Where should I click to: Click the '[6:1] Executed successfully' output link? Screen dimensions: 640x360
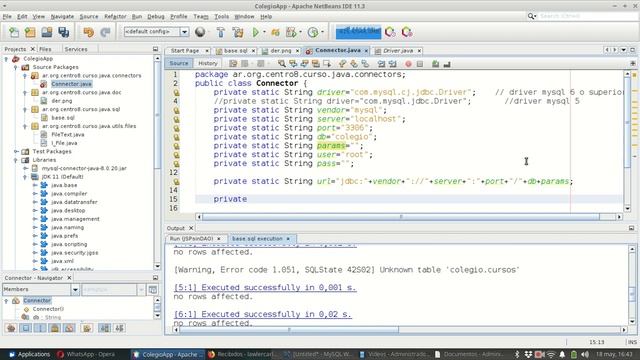[262, 314]
